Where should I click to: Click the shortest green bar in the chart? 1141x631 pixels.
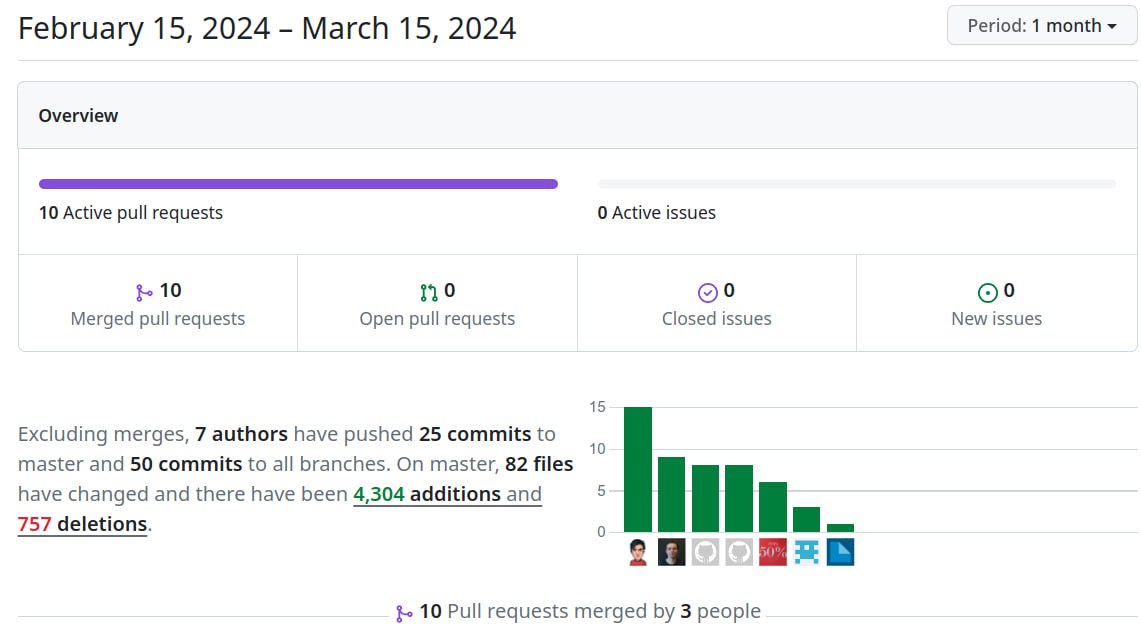pos(840,528)
